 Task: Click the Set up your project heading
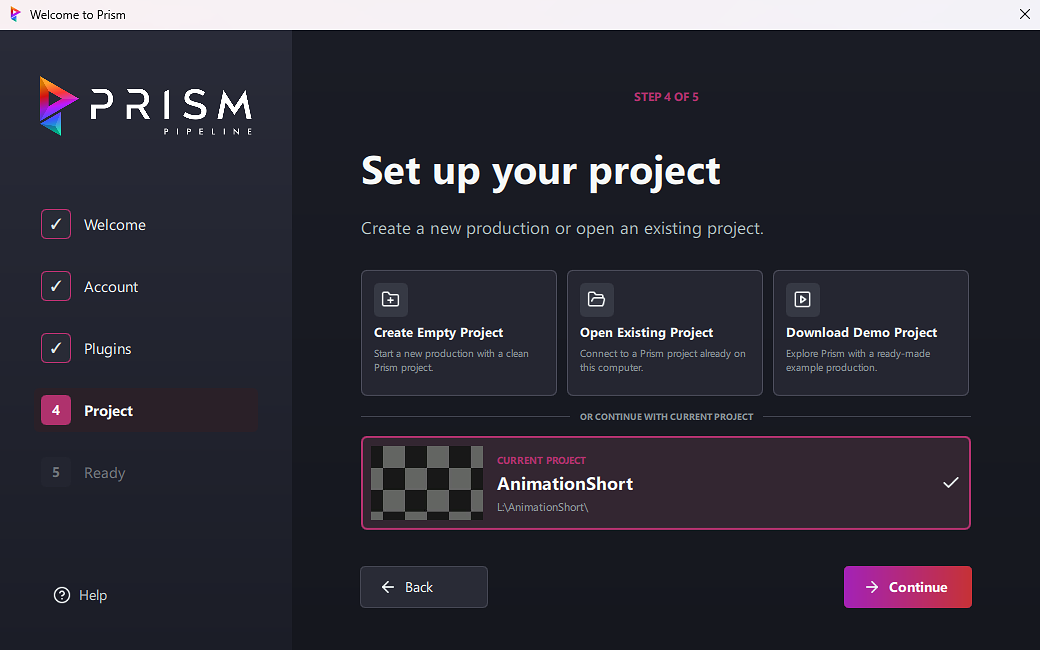541,171
